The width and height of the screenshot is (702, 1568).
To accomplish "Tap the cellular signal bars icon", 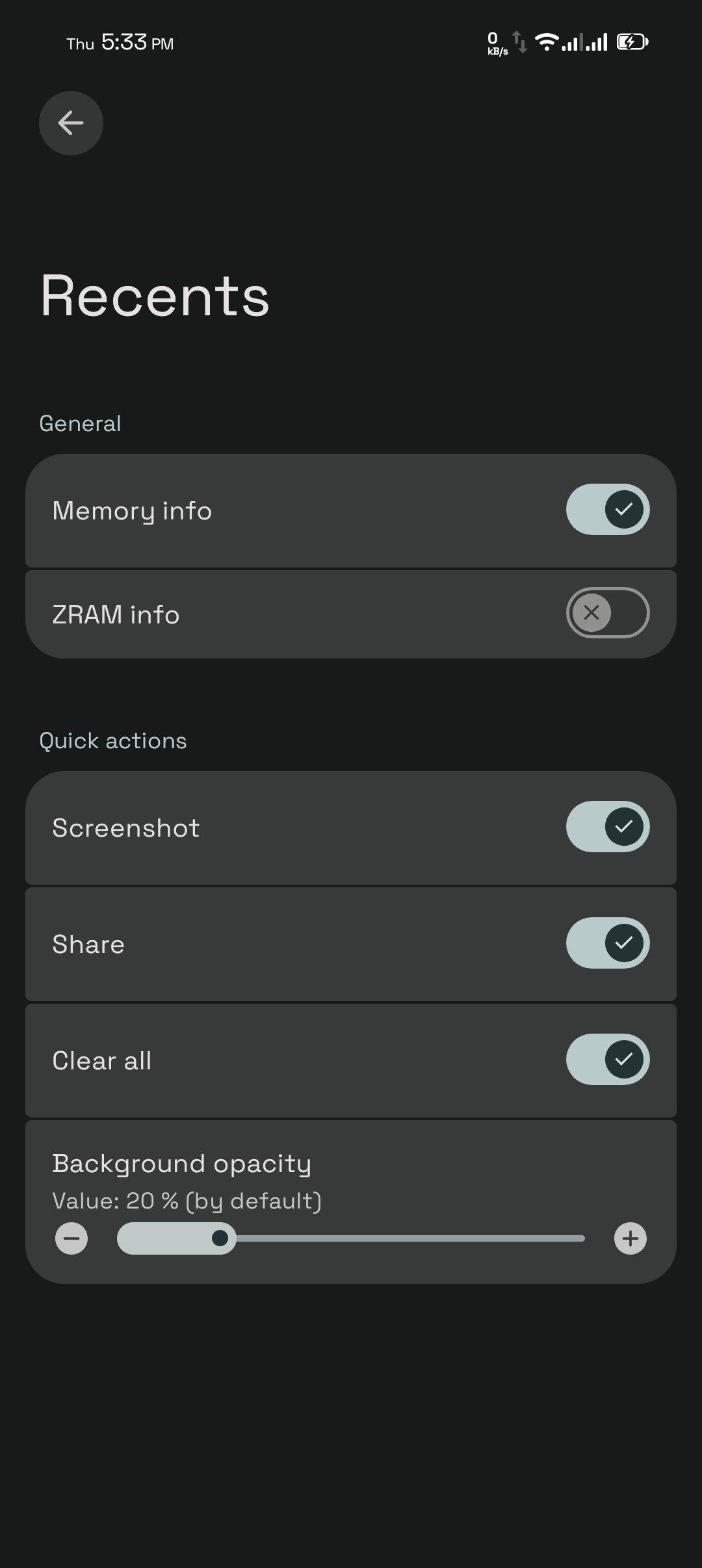I will click(585, 43).
